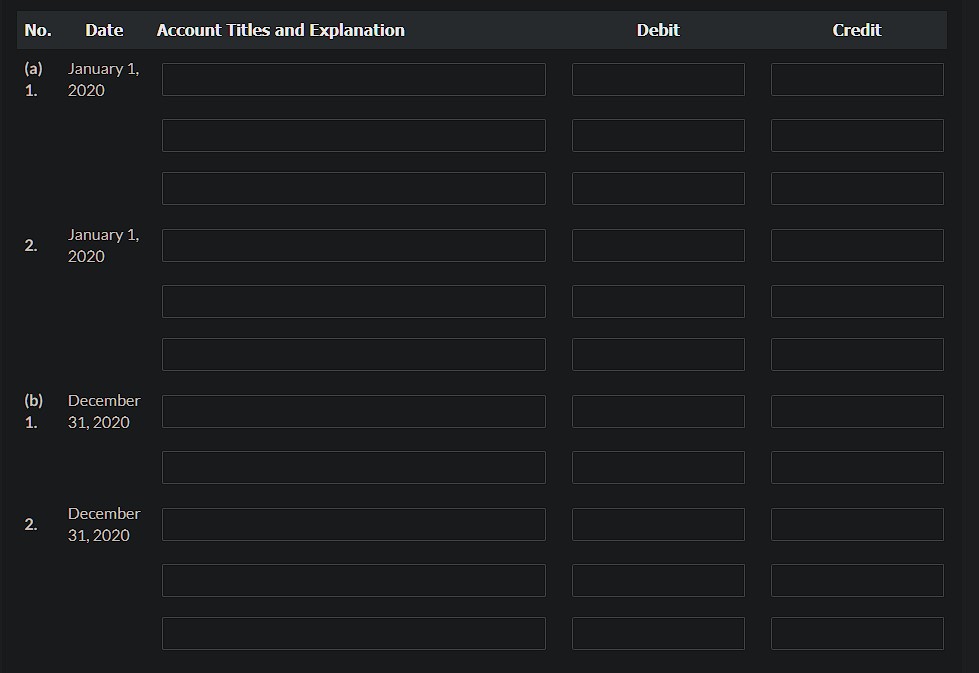Viewport: 979px width, 673px height.
Task: Click the 'December 31, 2020' date of entry (b) 1
Action: 104,411
